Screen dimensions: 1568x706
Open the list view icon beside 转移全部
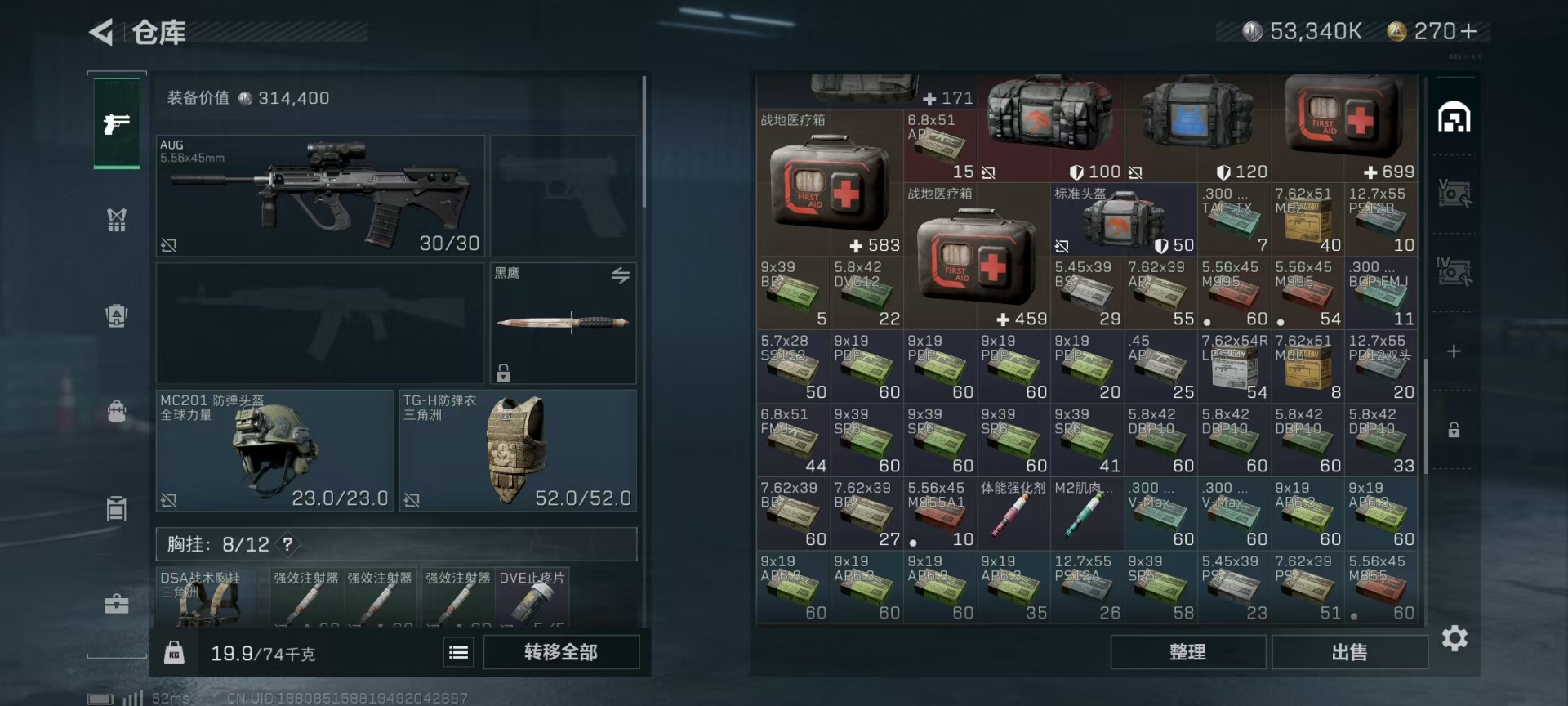pos(459,652)
